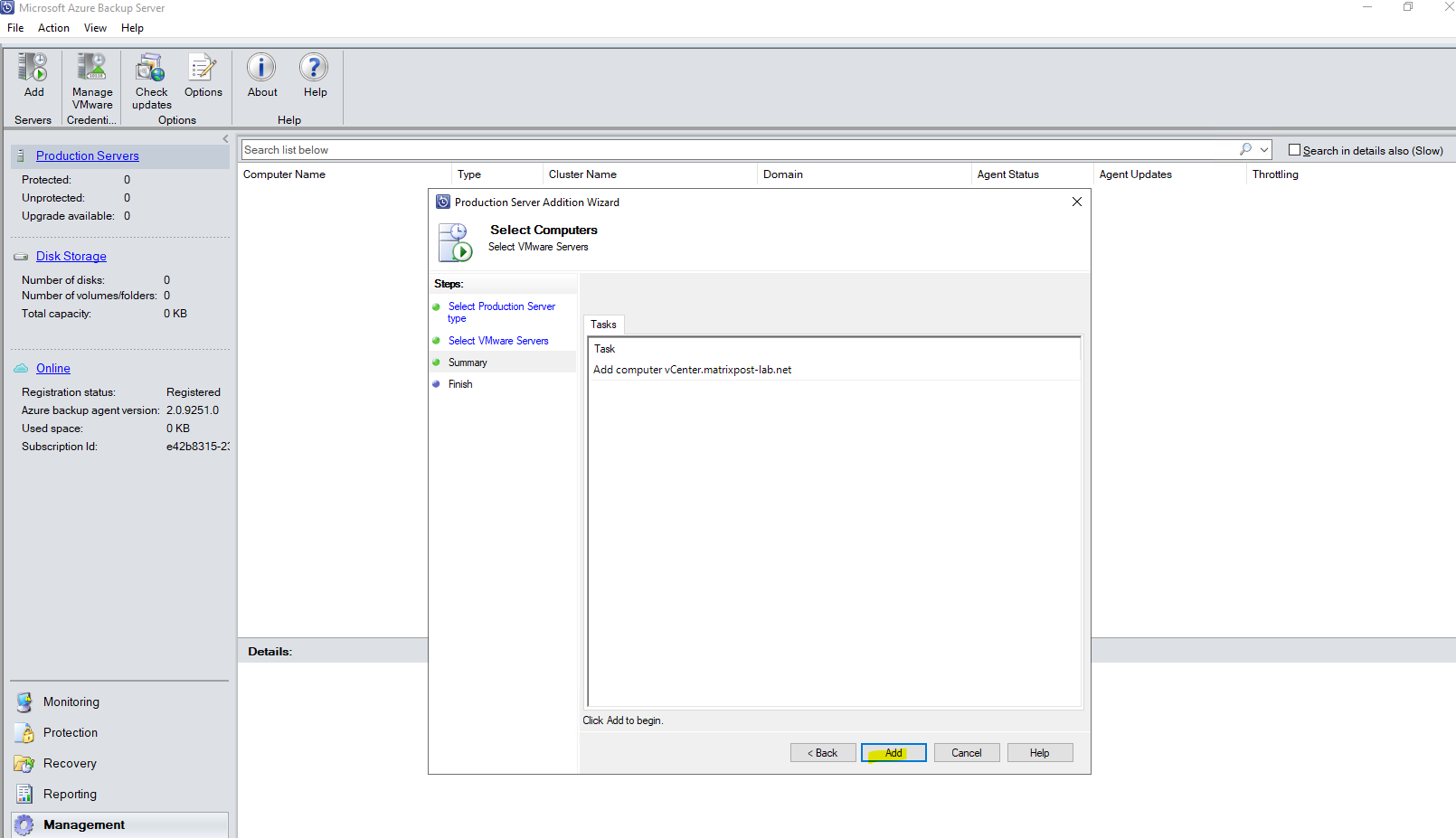Click the Protection lock icon

point(24,733)
